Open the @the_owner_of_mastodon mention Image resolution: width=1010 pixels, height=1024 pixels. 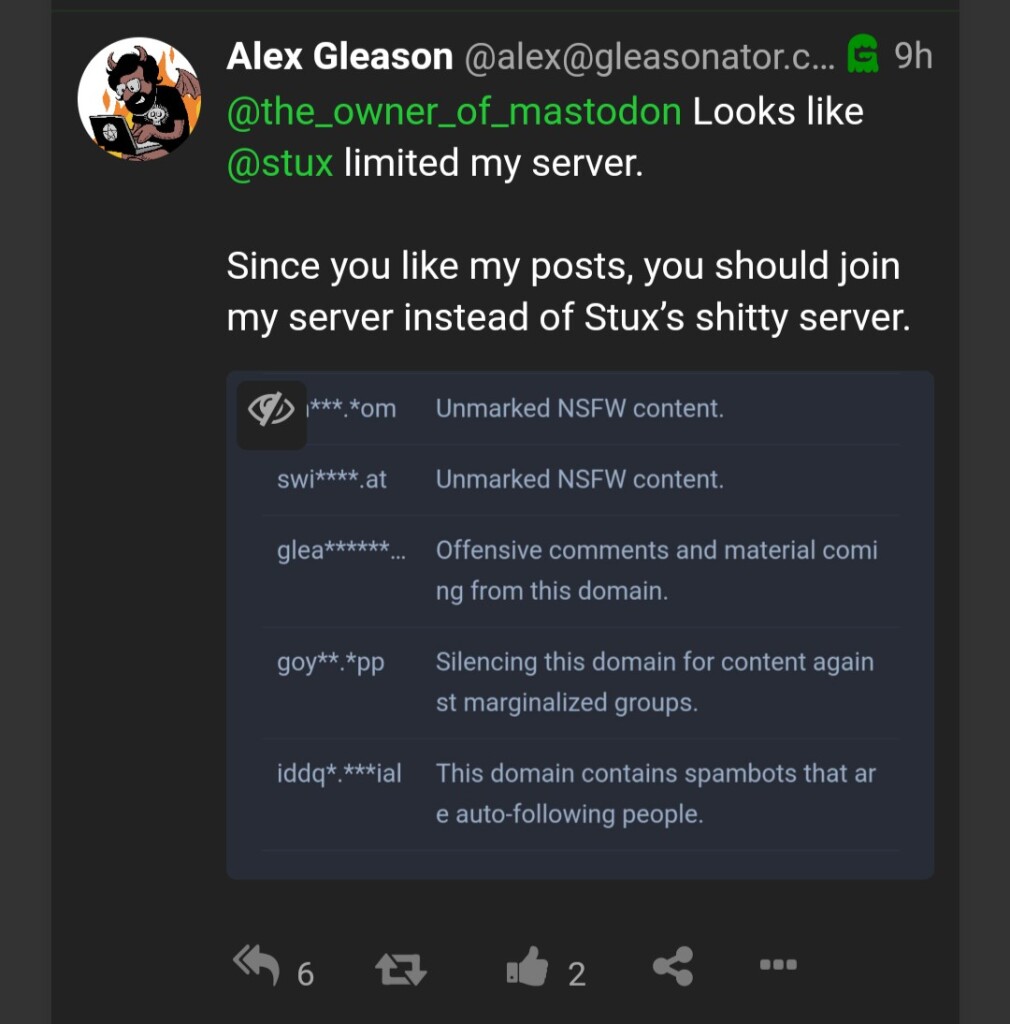coord(454,112)
